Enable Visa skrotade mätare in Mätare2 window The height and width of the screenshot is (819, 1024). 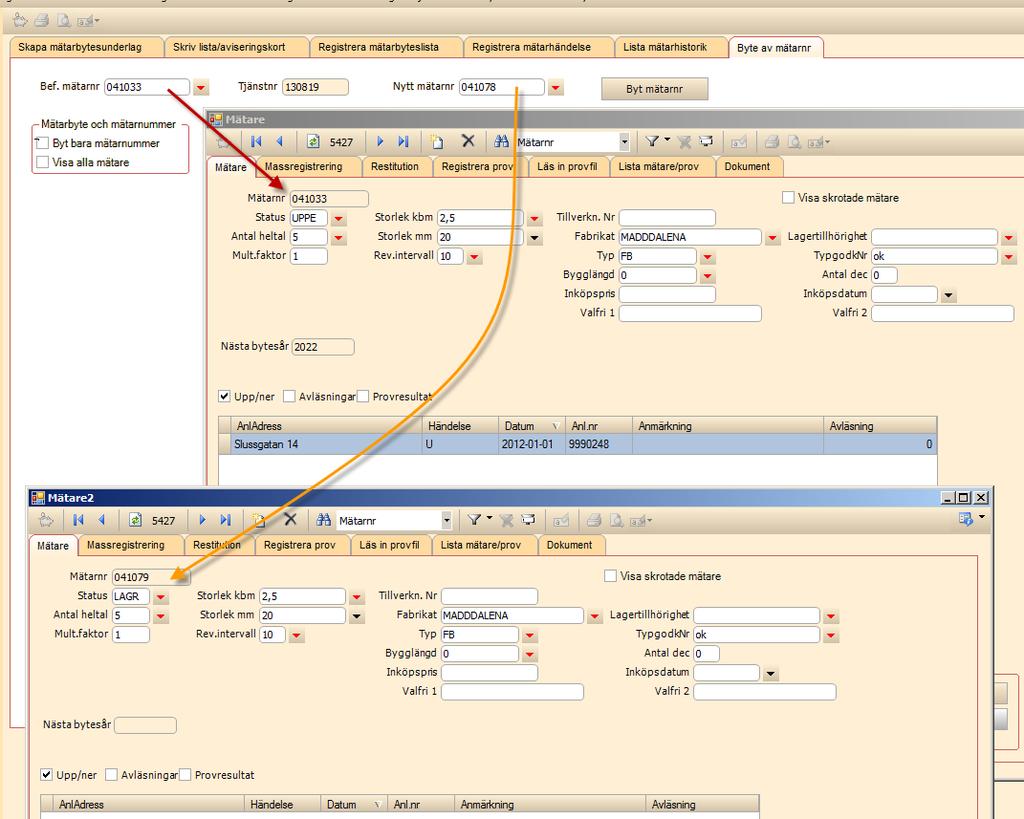click(611, 576)
